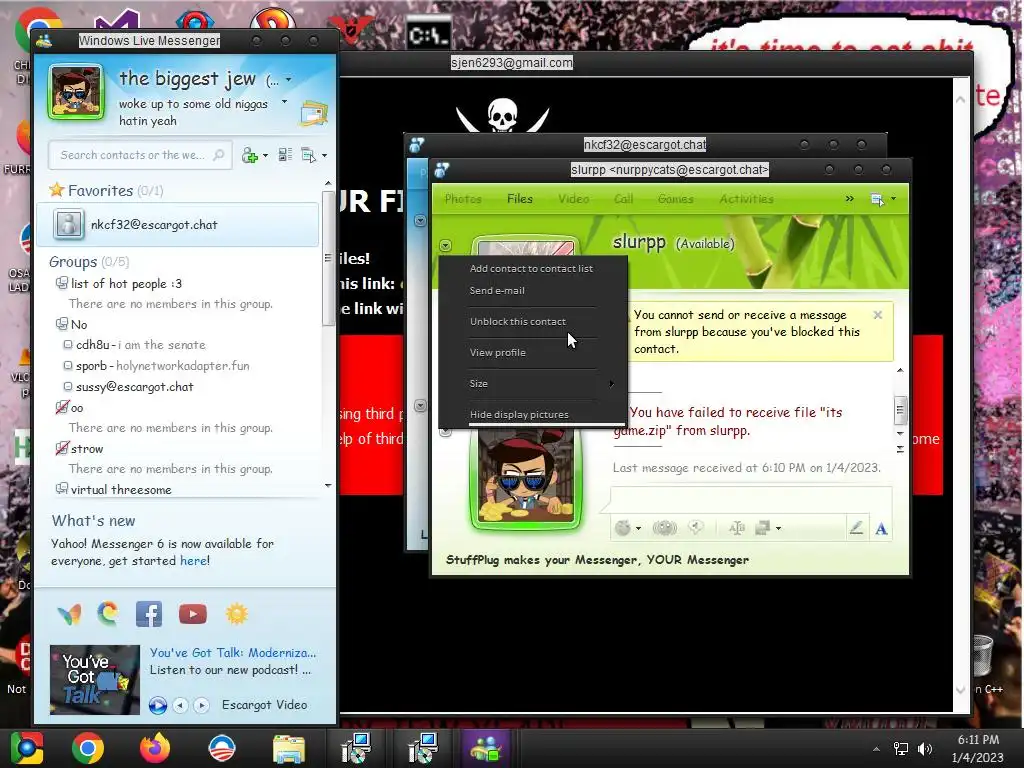The height and width of the screenshot is (768, 1024).
Task: Click the change contact list layout icon
Action: coord(285,155)
